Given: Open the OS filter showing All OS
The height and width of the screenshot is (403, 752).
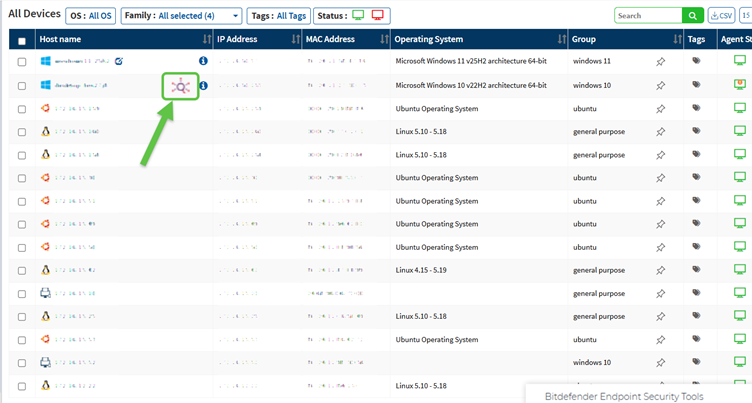Looking at the screenshot, I should pos(90,16).
